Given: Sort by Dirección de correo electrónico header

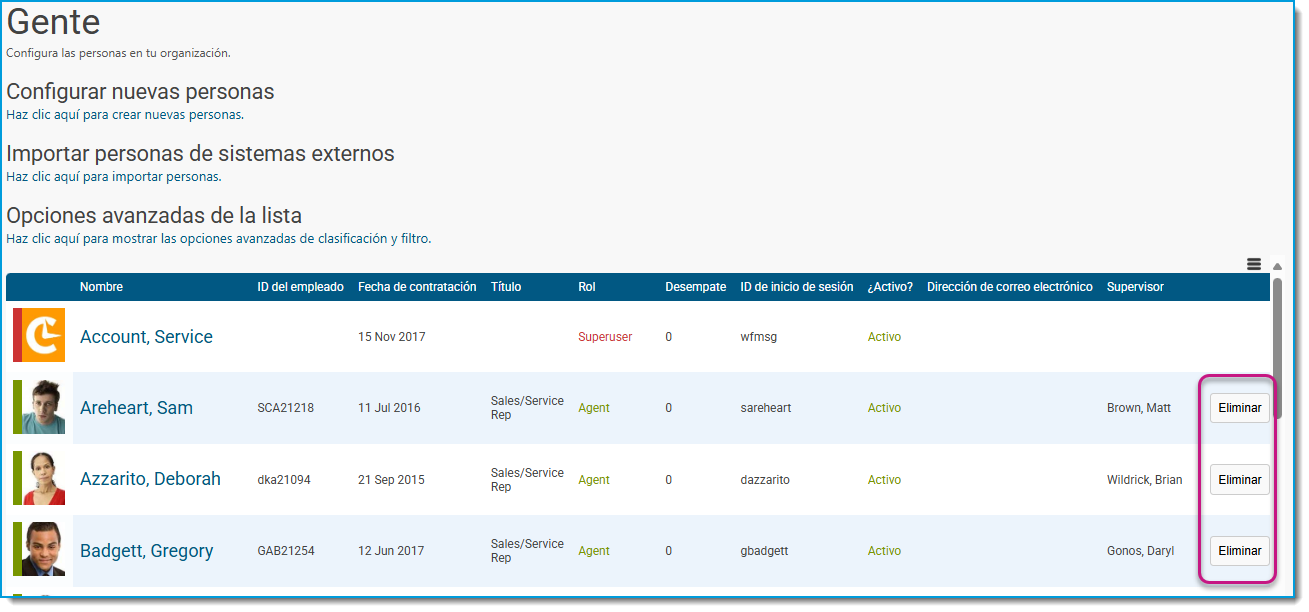Looking at the screenshot, I should [1010, 287].
